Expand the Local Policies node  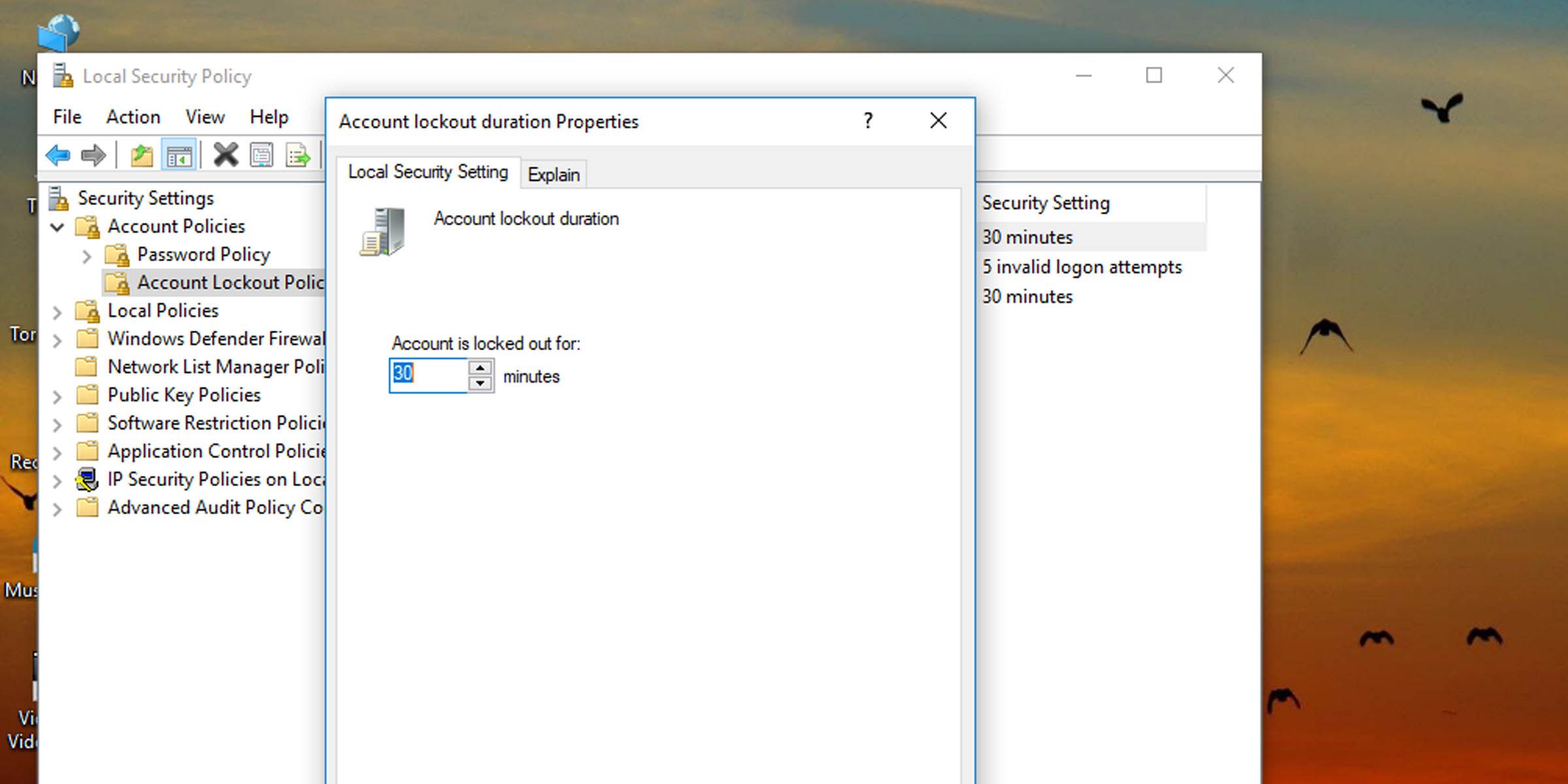click(x=57, y=312)
